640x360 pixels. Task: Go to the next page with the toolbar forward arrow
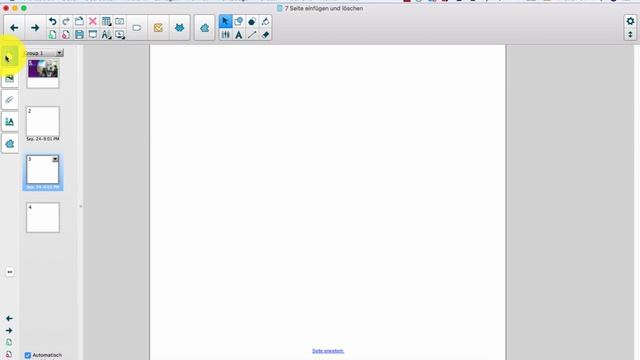(x=35, y=28)
